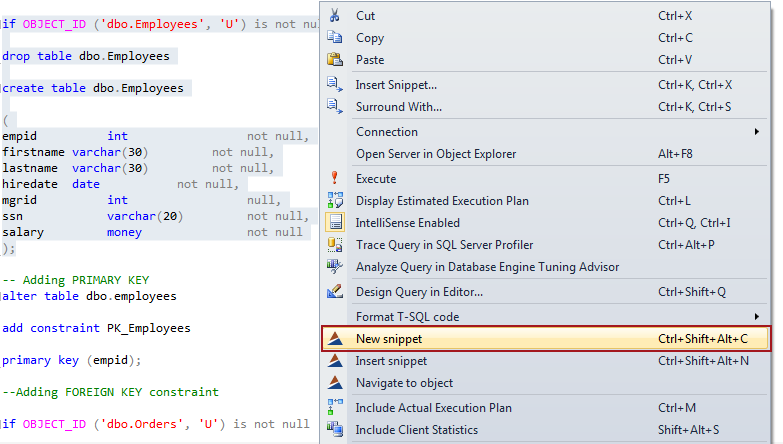
Task: Toggle IntelliSense Enabled option
Action: click(394, 223)
